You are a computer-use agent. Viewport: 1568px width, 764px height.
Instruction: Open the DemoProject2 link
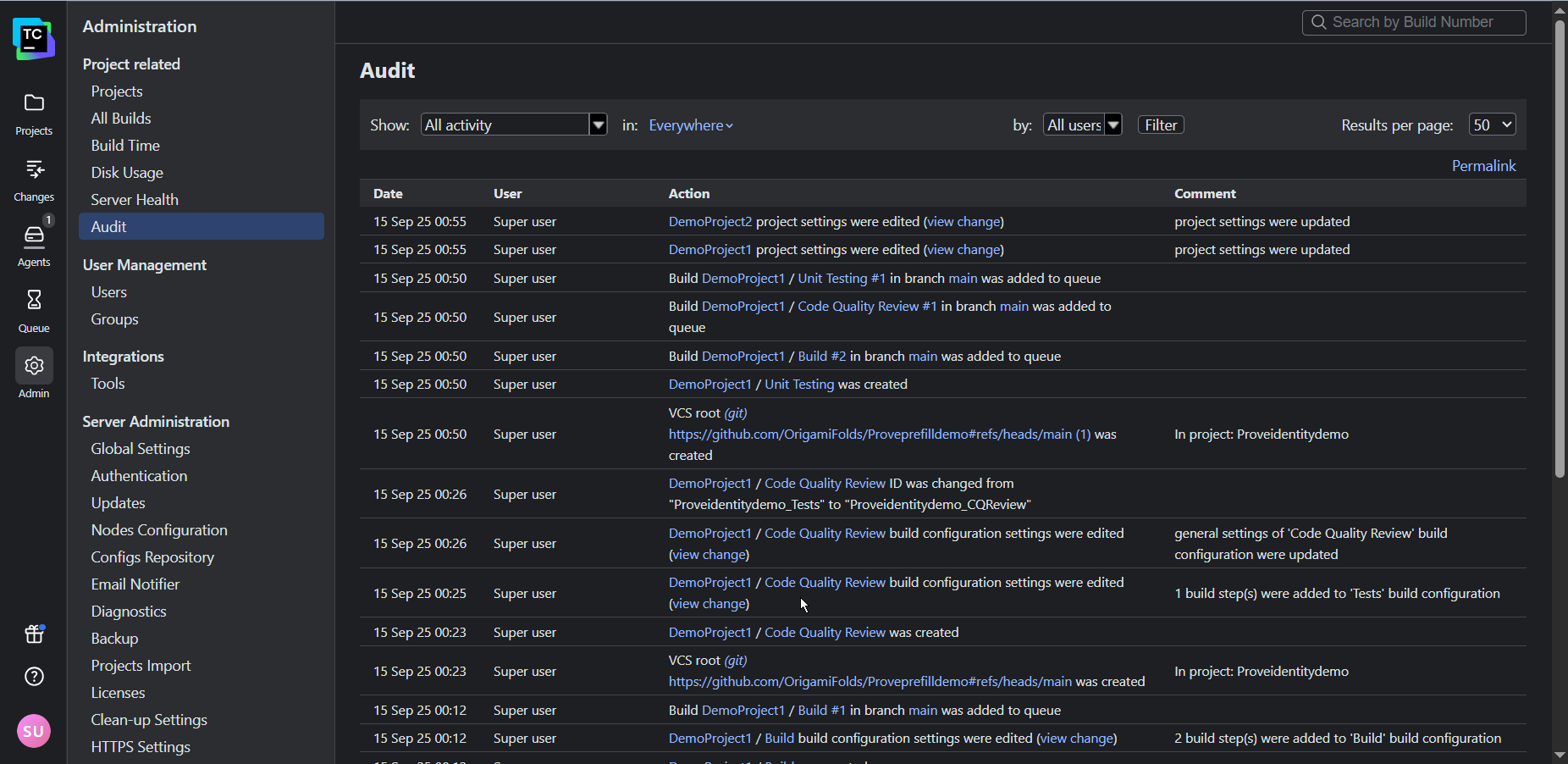pyautogui.click(x=709, y=222)
